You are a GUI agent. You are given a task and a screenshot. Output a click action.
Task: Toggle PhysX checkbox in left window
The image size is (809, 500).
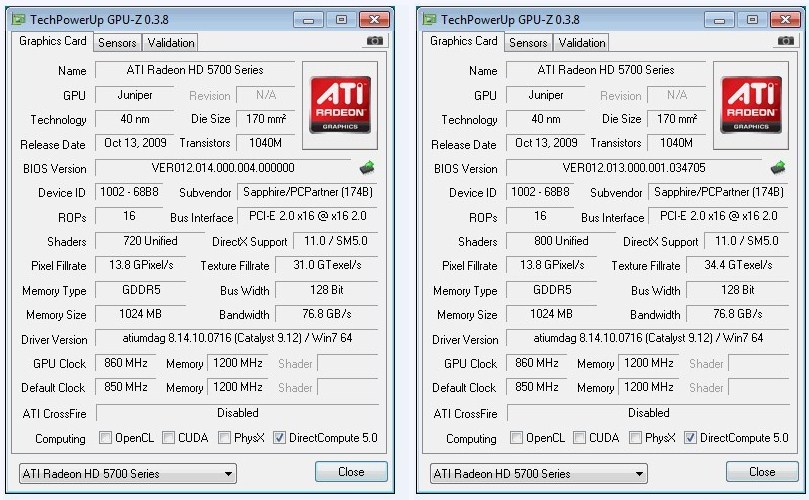pos(224,438)
